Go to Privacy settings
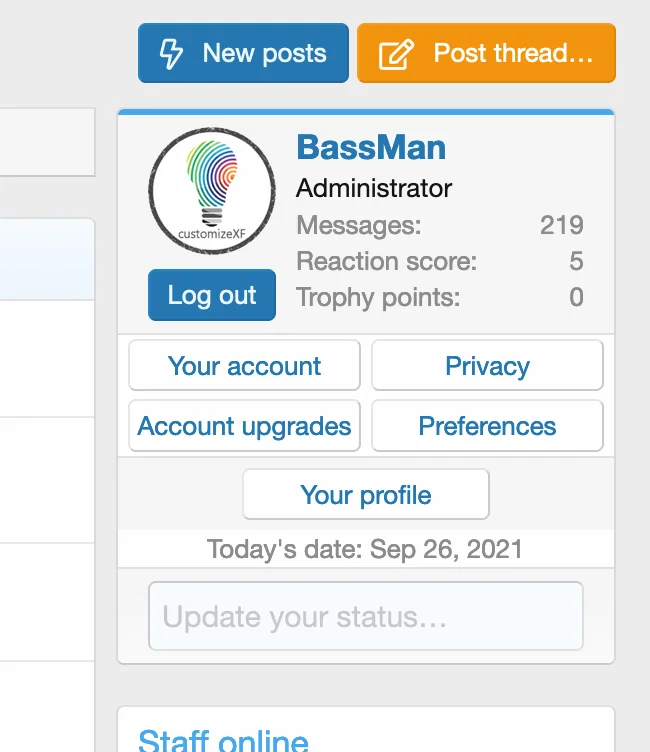Viewport: 650px width, 752px height. (x=487, y=366)
